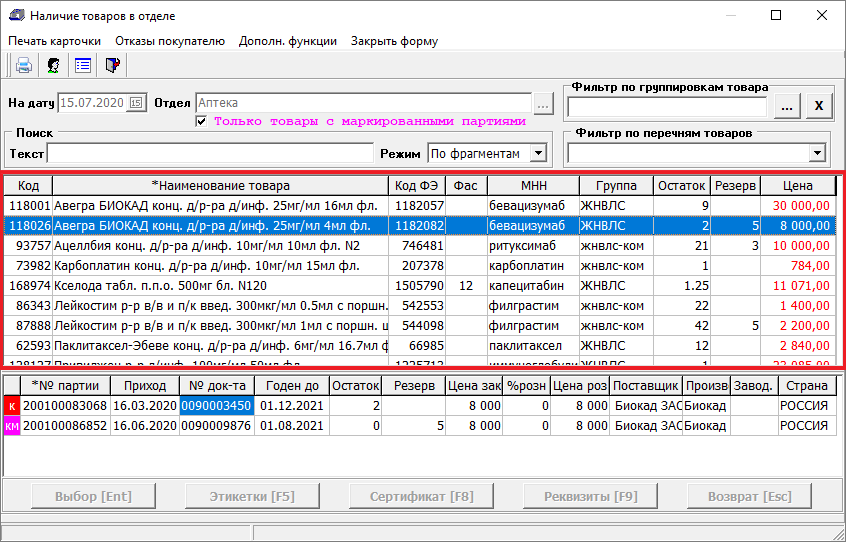Open the calendar picker beside the date
The height and width of the screenshot is (542, 846).
tap(136, 103)
